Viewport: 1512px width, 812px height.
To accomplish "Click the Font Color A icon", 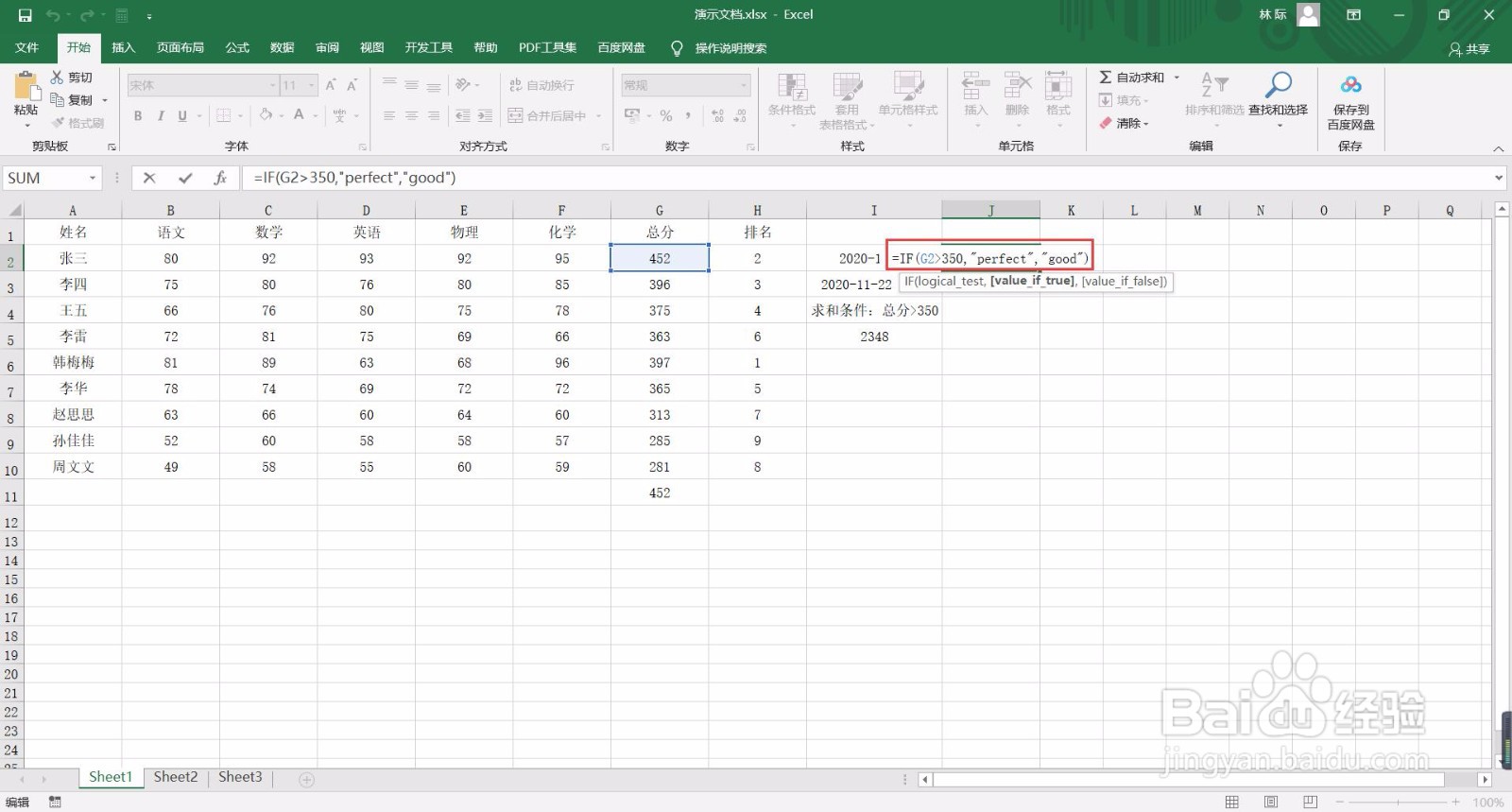I will [x=299, y=114].
